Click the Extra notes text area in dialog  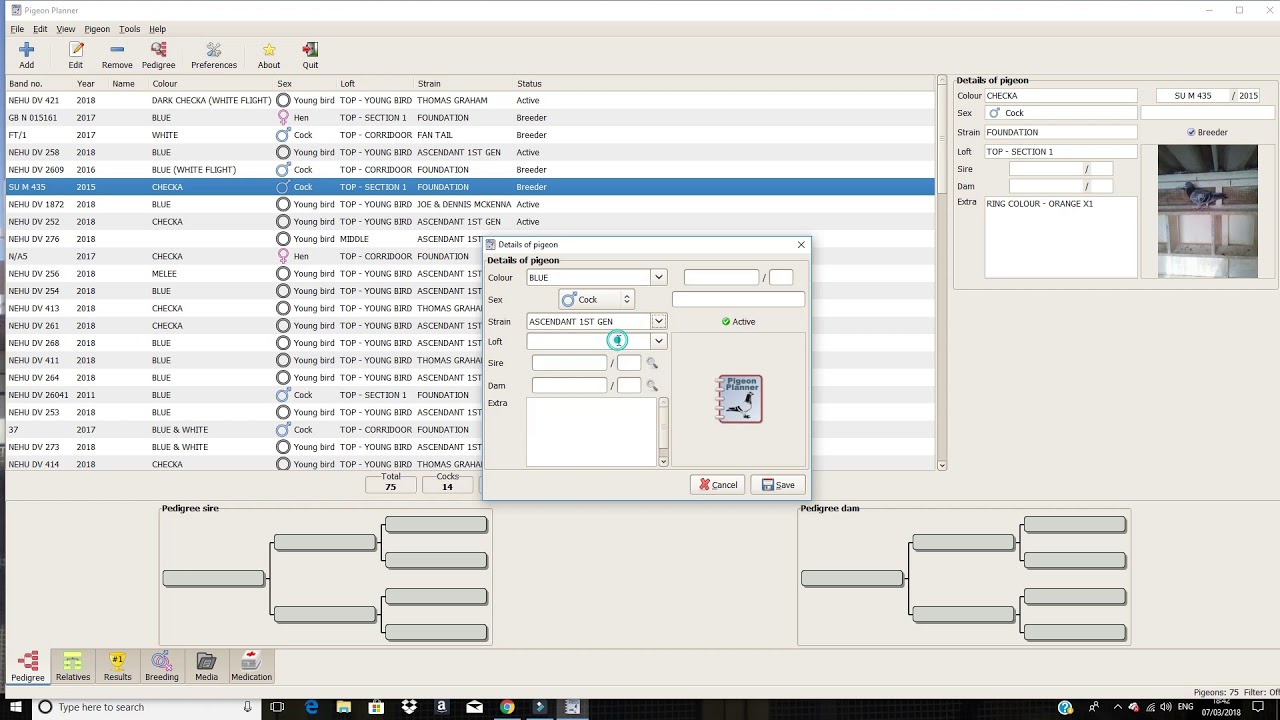[591, 432]
